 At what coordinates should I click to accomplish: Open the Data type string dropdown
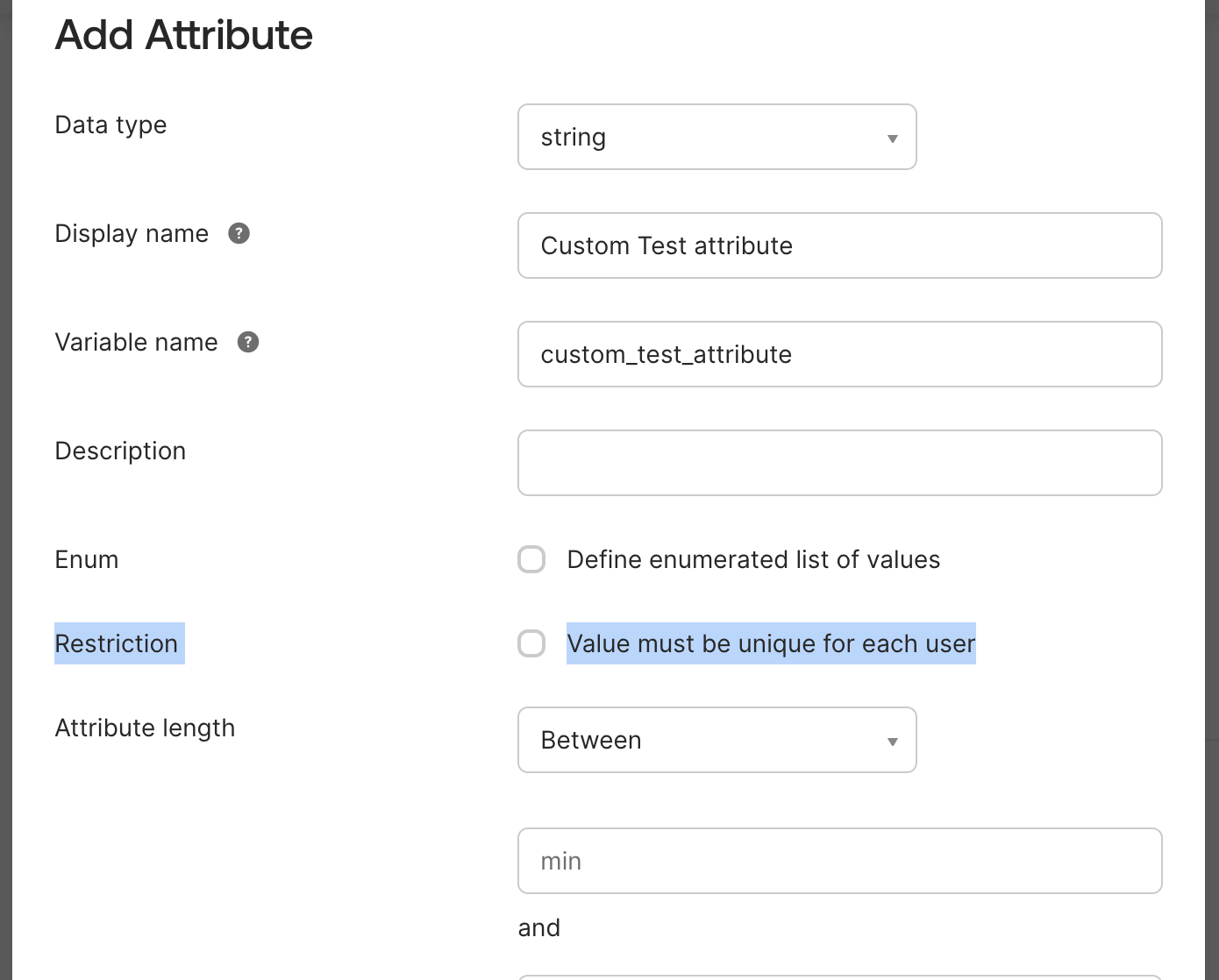tap(716, 138)
